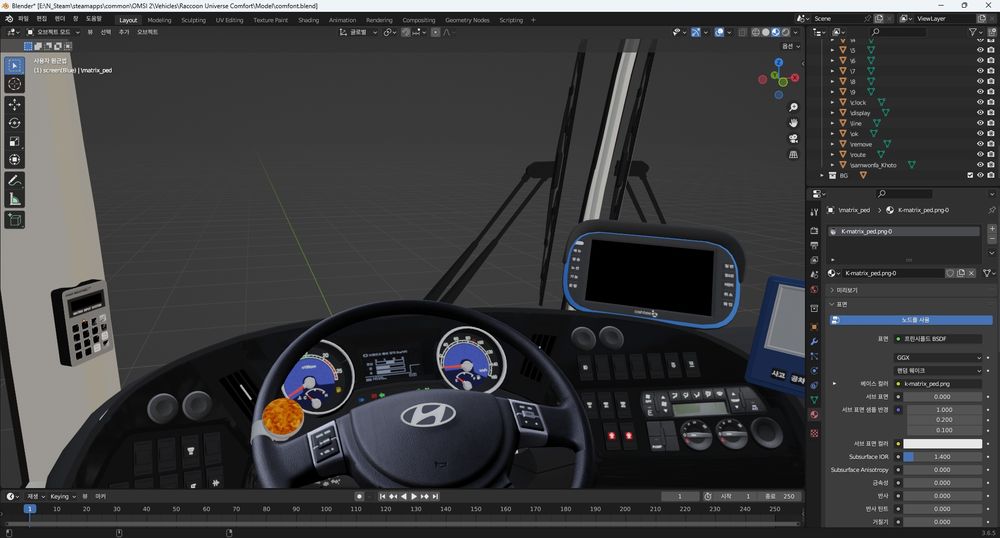Open the subsurface method dropdown below GGX
Screen dimensions: 1000x538
pyautogui.click(x=938, y=370)
